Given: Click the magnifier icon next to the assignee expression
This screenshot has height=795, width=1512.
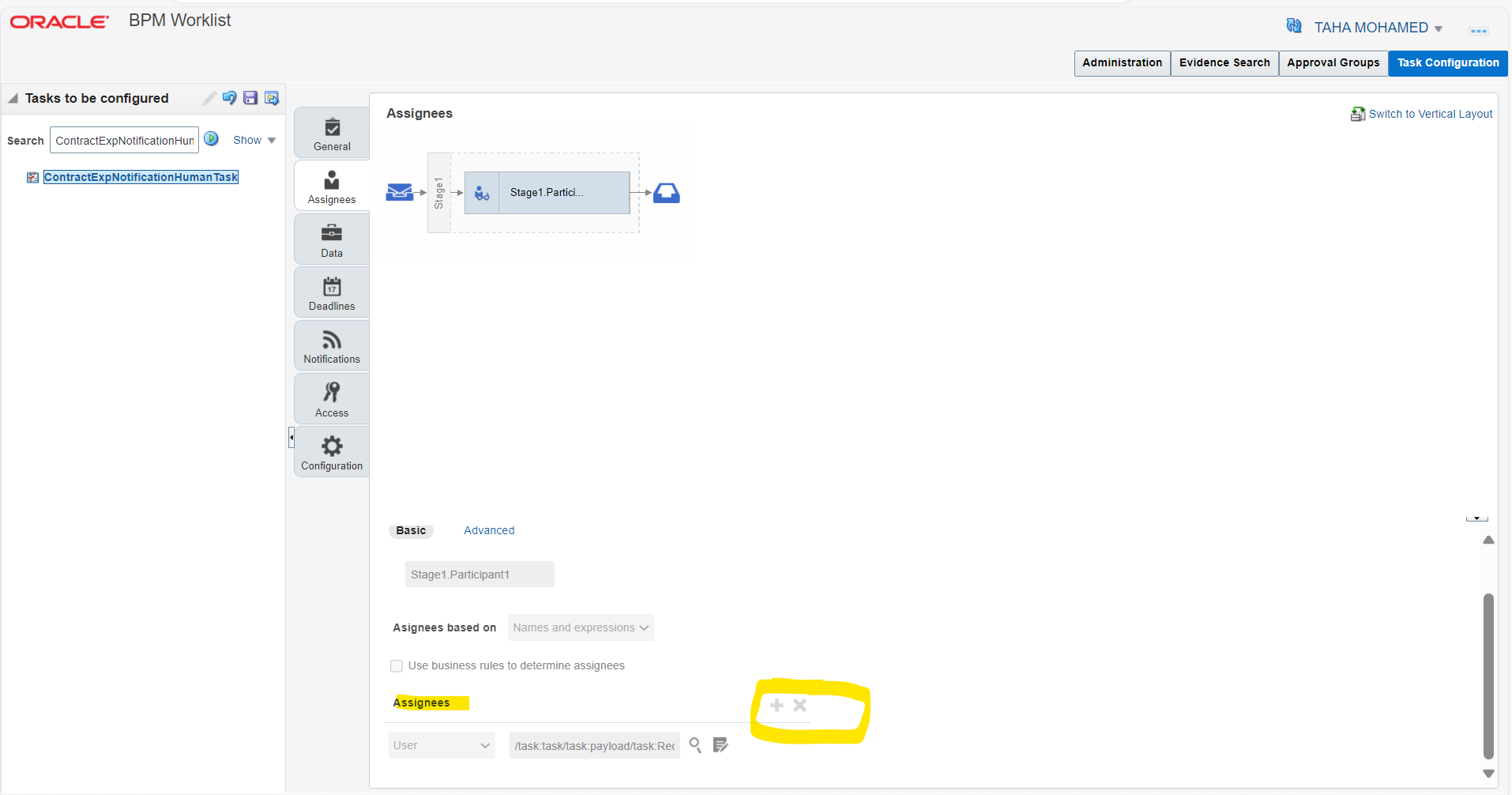Looking at the screenshot, I should (694, 744).
